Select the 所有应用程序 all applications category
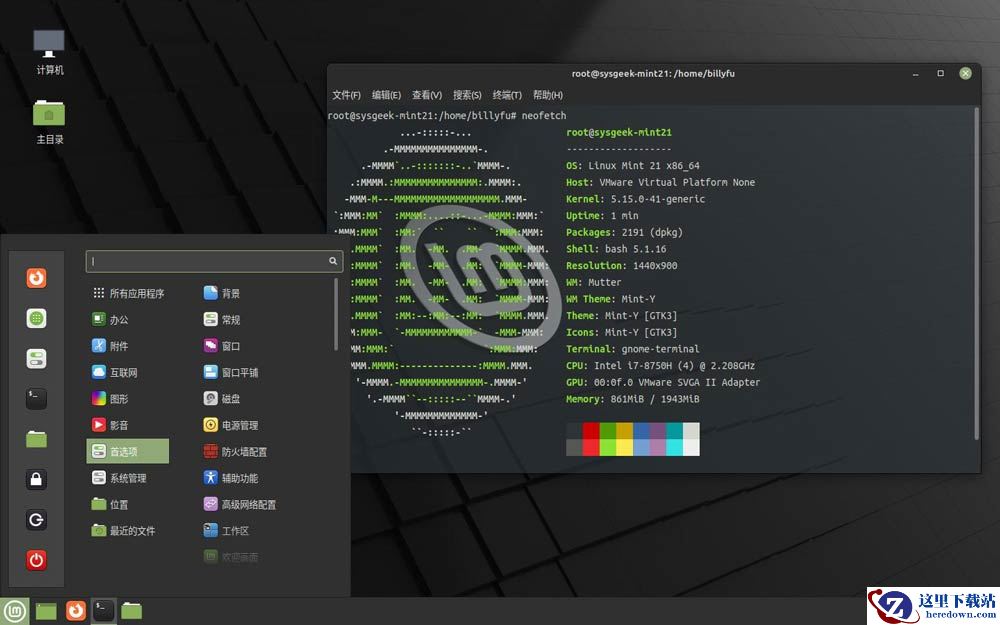The width and height of the screenshot is (1000, 625). click(128, 293)
